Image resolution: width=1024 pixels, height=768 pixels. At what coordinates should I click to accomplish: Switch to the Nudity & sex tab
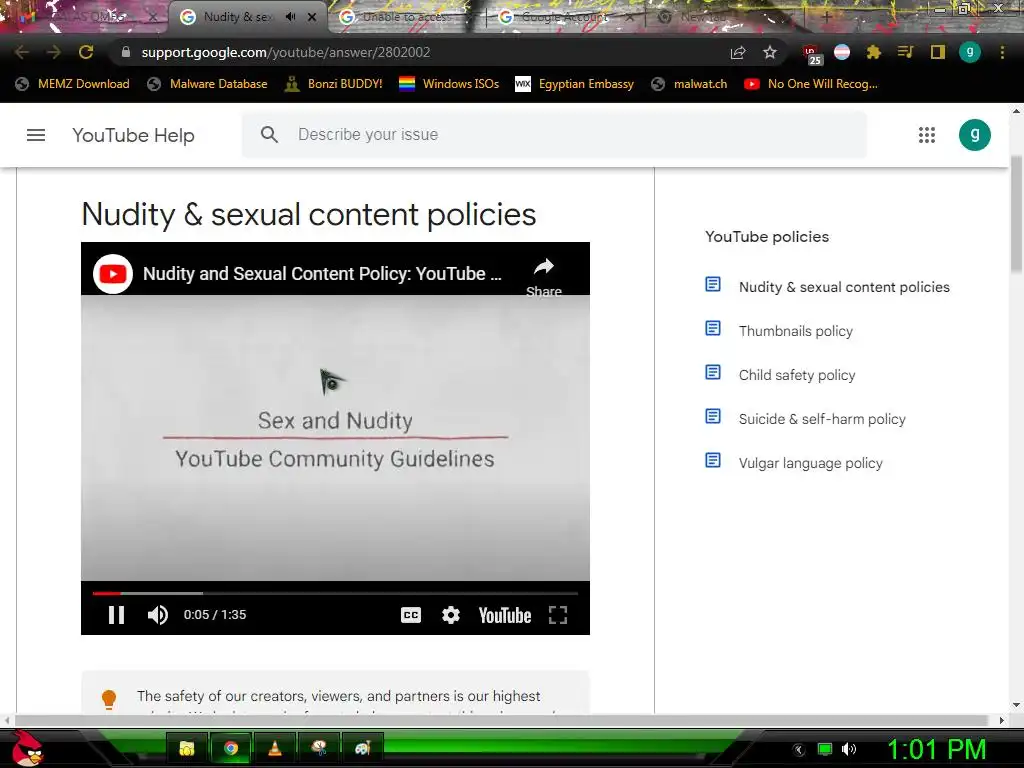[x=238, y=17]
